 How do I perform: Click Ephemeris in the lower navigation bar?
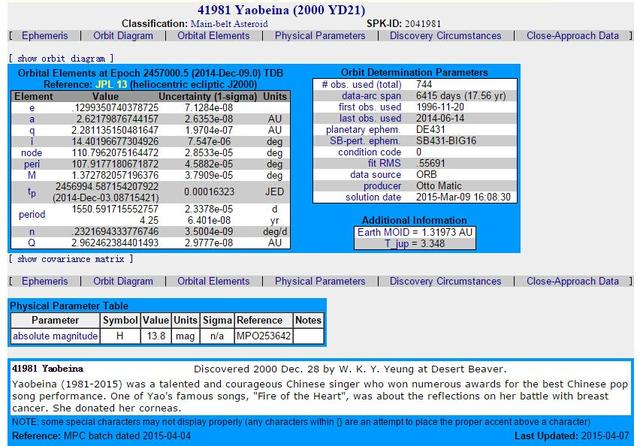(x=44, y=281)
